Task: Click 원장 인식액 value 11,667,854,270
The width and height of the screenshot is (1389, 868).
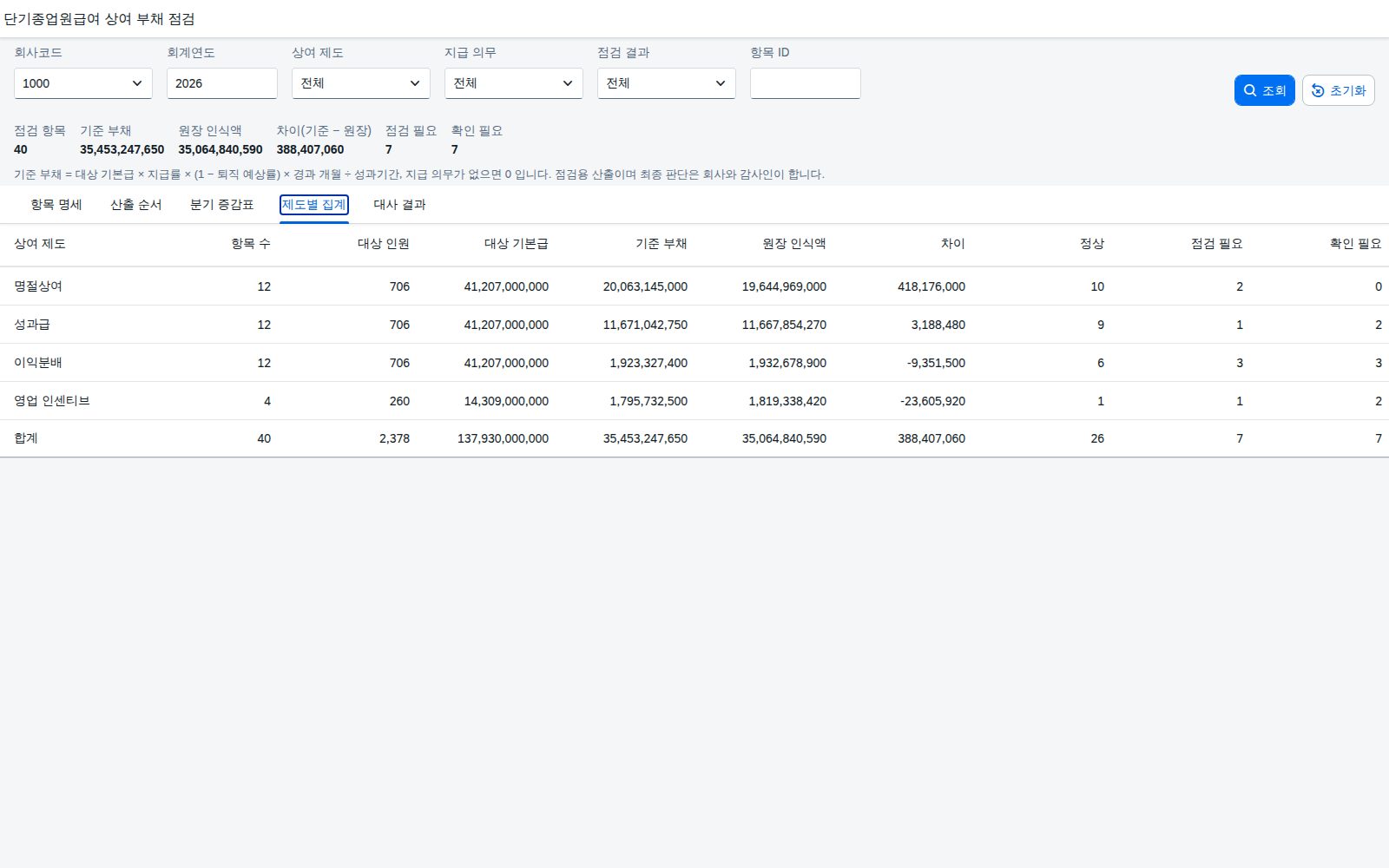Action: tap(784, 325)
